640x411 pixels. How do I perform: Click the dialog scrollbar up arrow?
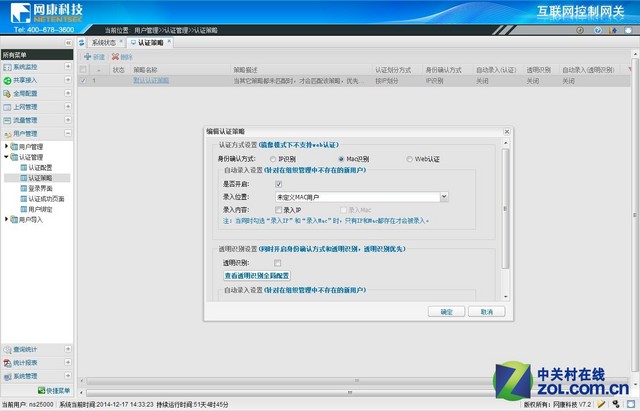tap(506, 143)
